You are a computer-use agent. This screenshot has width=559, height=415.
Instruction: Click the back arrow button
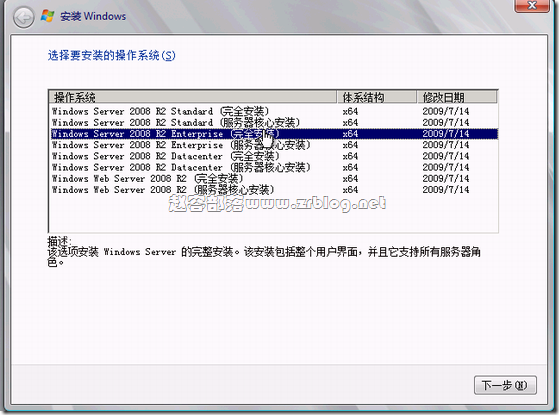coord(23,17)
